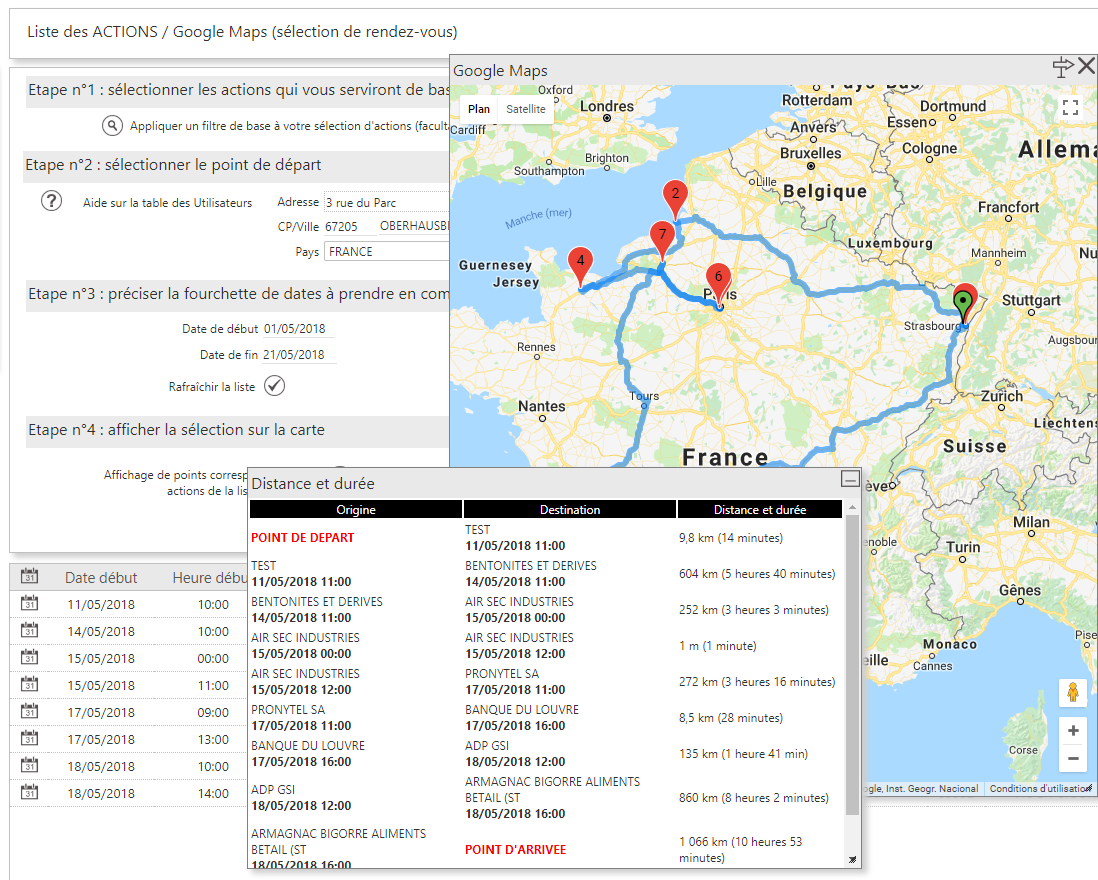Open the question mark help icon for Utilisateurs
Image resolution: width=1098 pixels, height=880 pixels.
click(51, 201)
